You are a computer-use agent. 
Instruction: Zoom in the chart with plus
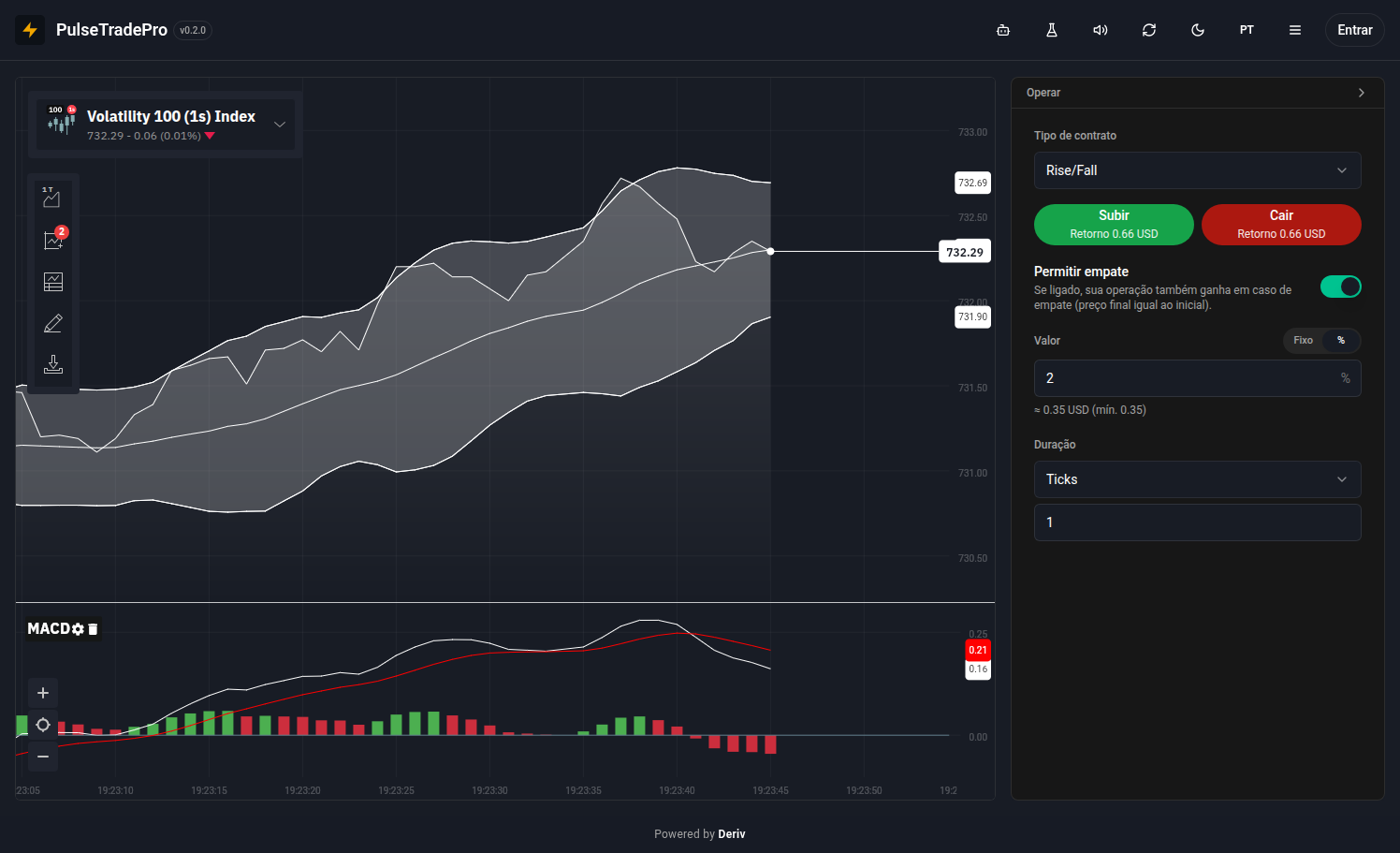click(43, 693)
